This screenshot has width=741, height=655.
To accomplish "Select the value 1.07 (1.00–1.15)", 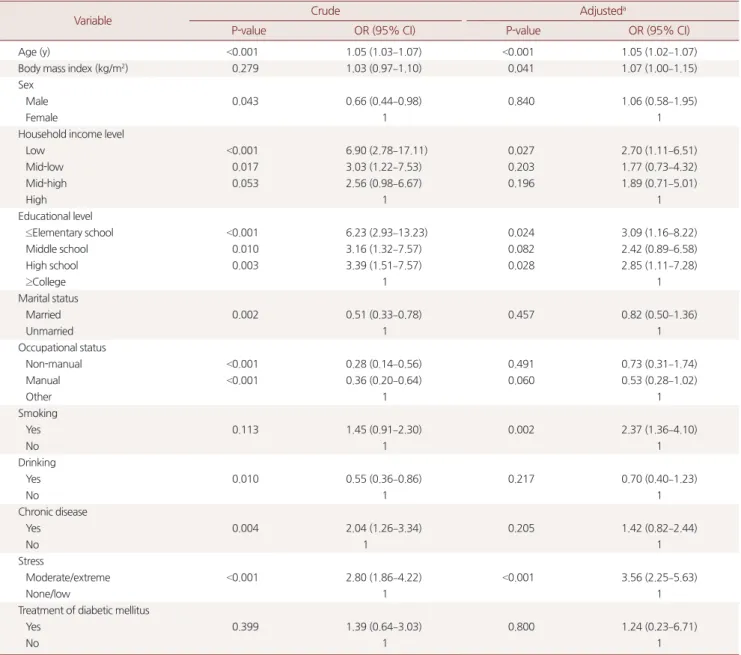I will (659, 69).
